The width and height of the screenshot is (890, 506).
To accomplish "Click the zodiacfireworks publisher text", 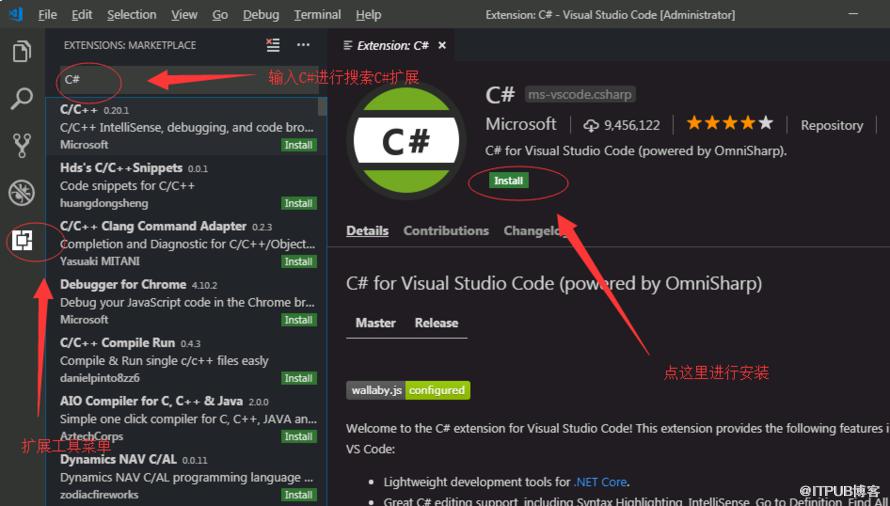I will tap(99, 495).
